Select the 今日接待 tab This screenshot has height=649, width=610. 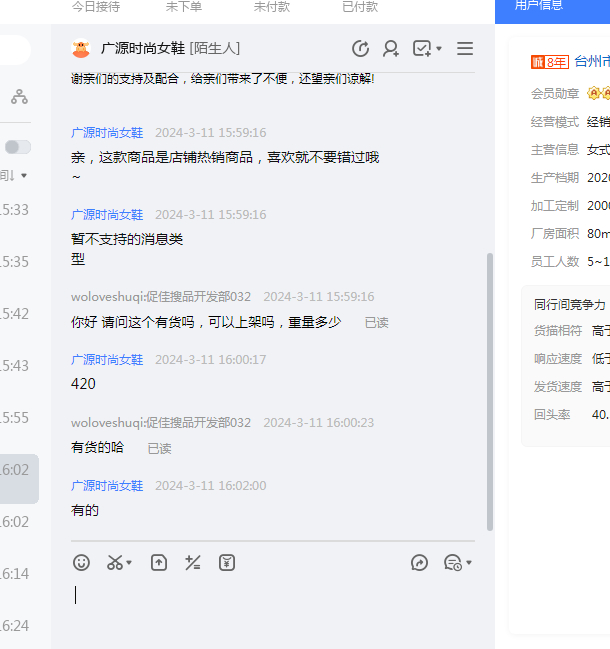coord(96,7)
